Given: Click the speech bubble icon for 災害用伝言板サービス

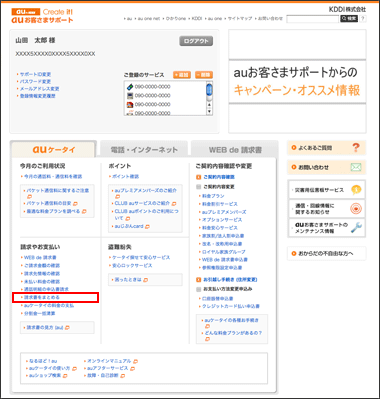Looking at the screenshot, I should pyautogui.click(x=356, y=190).
